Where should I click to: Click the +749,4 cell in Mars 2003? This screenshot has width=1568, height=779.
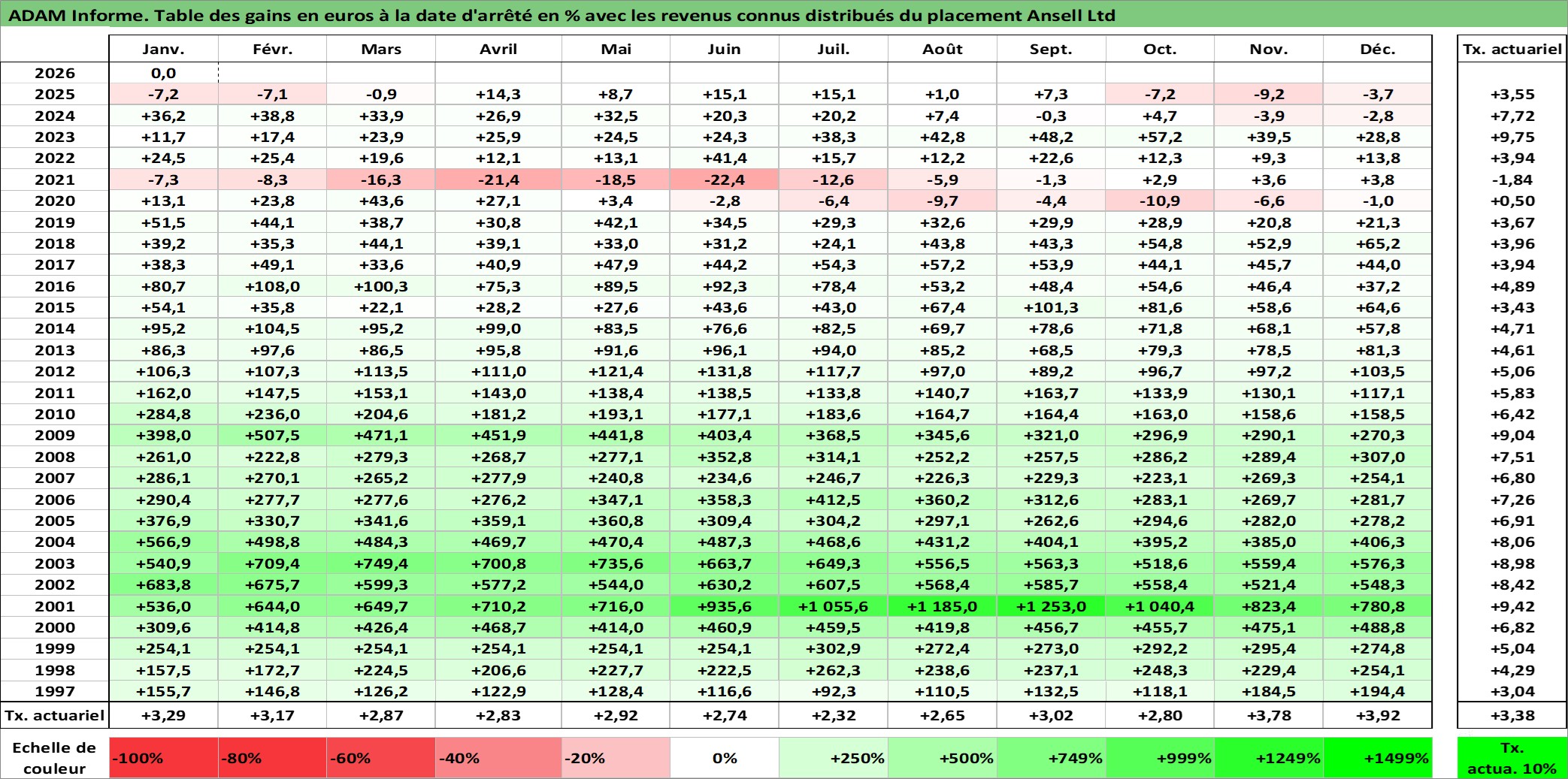pos(381,563)
